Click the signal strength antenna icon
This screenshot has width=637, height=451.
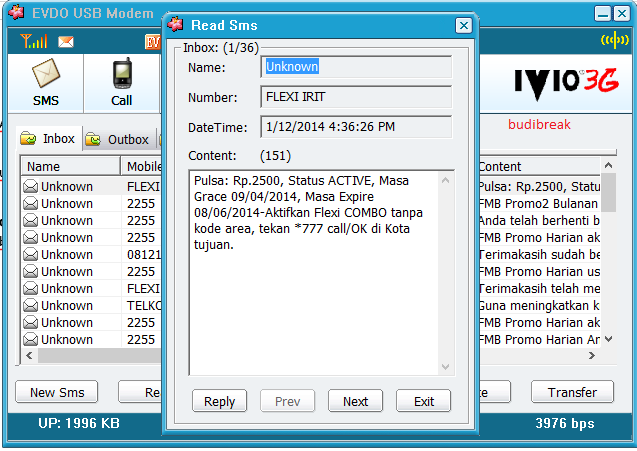pyautogui.click(x=34, y=41)
